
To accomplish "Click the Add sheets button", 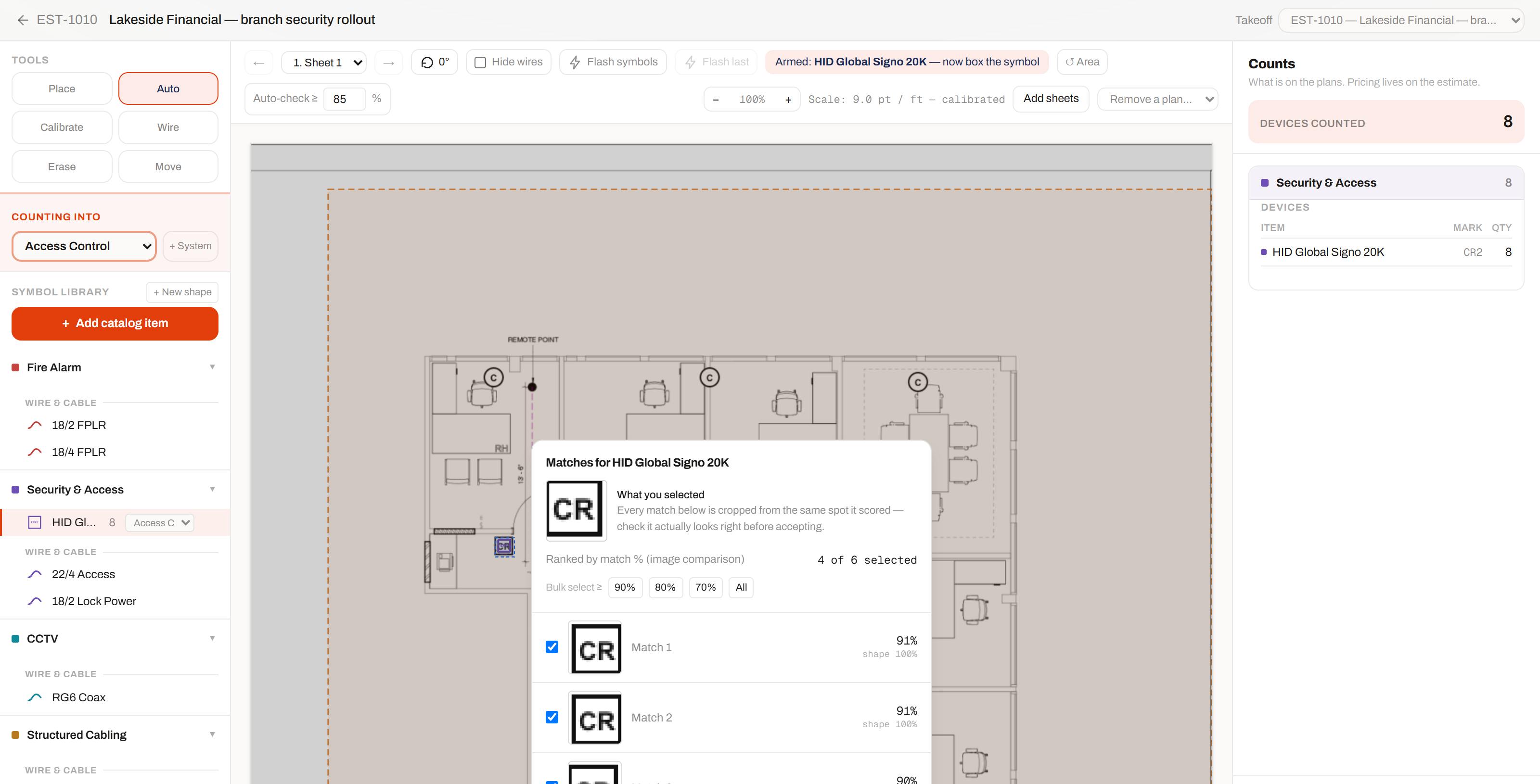I will click(1051, 99).
